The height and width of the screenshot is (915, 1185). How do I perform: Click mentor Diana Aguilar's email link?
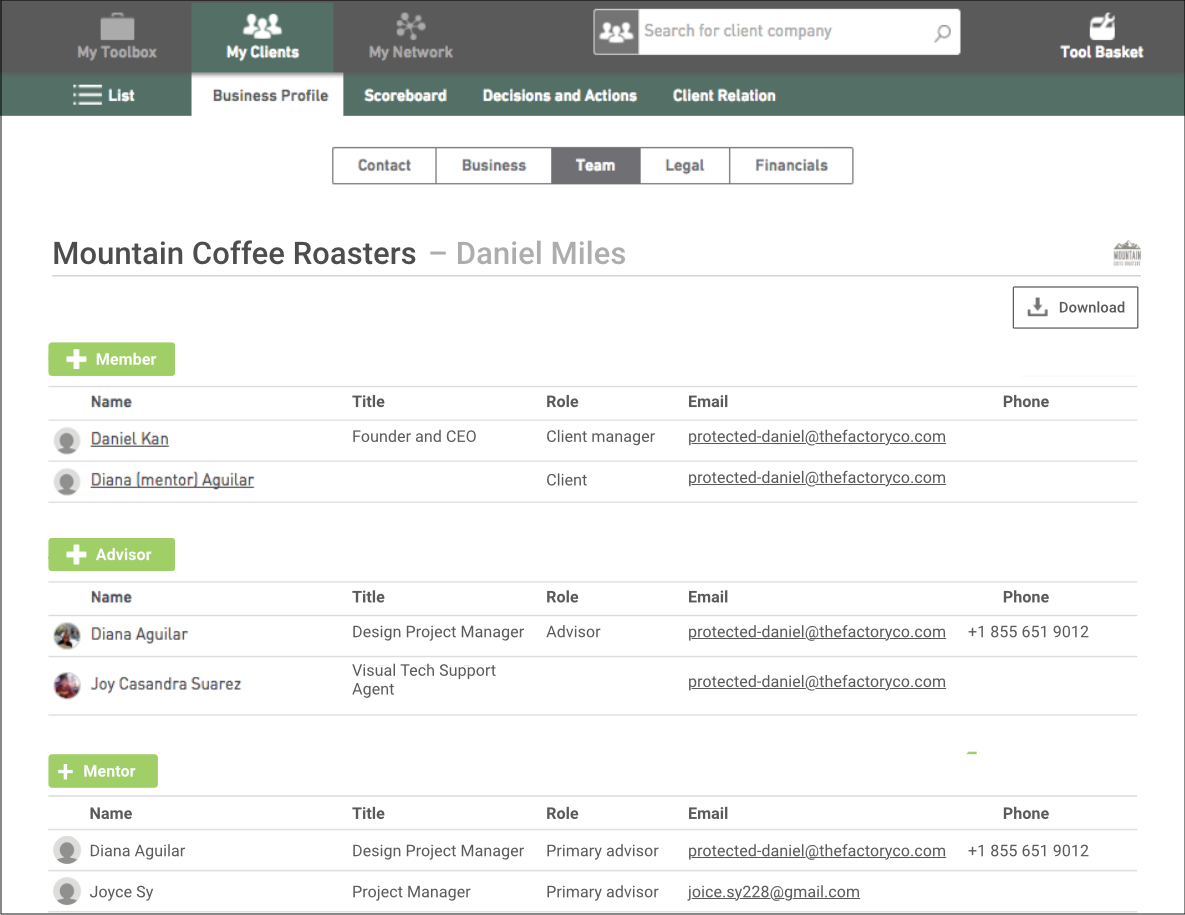[x=816, y=851]
